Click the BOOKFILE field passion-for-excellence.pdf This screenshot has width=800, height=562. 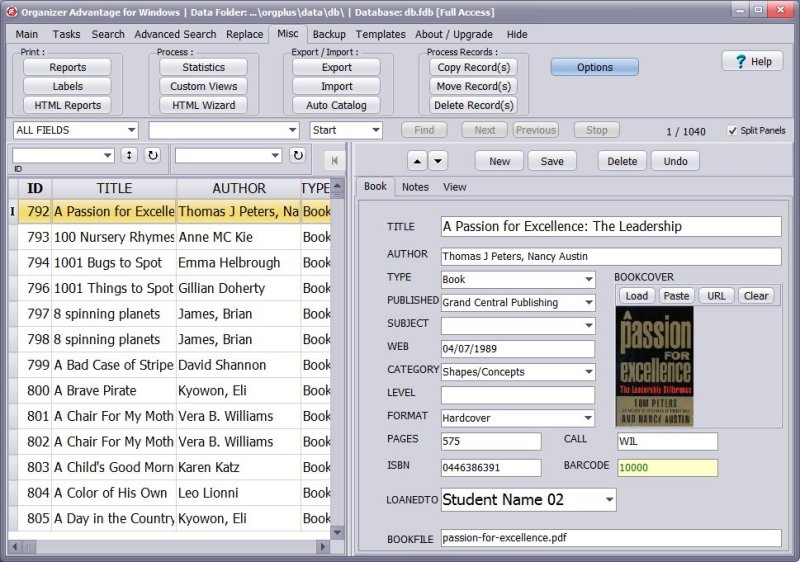click(611, 538)
